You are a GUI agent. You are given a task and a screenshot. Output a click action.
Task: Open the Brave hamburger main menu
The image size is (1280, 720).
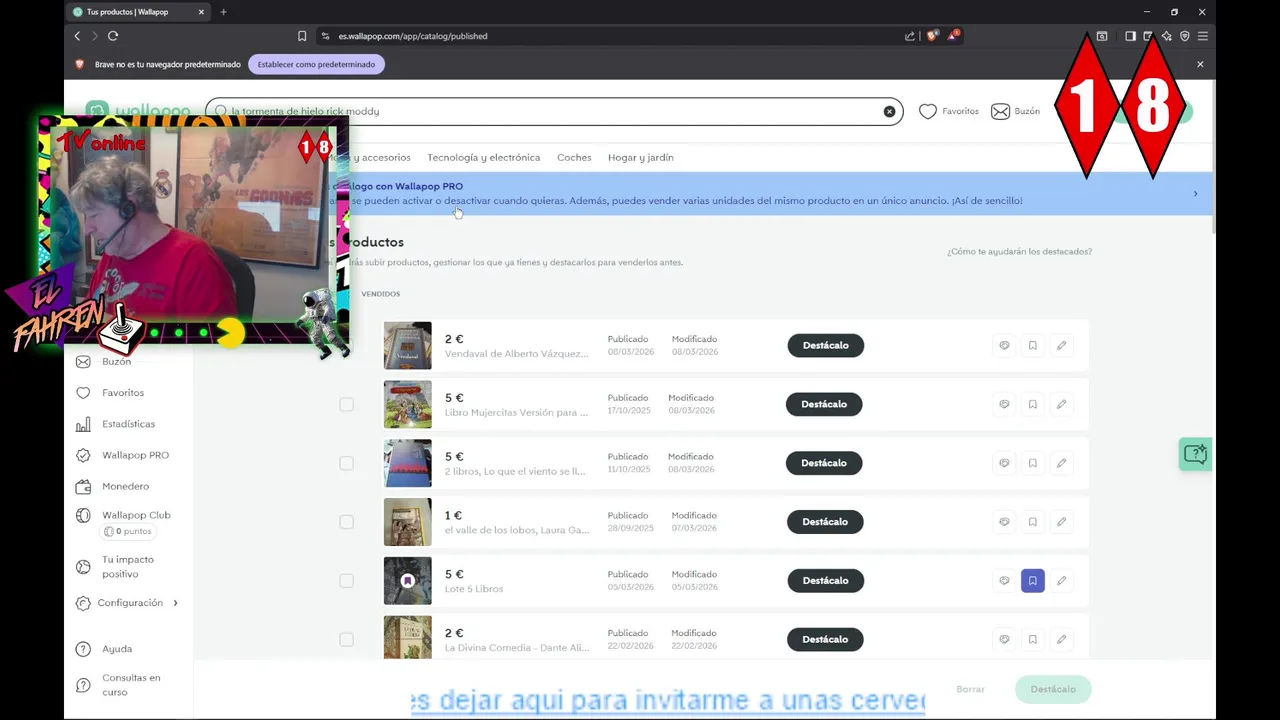[x=1203, y=36]
